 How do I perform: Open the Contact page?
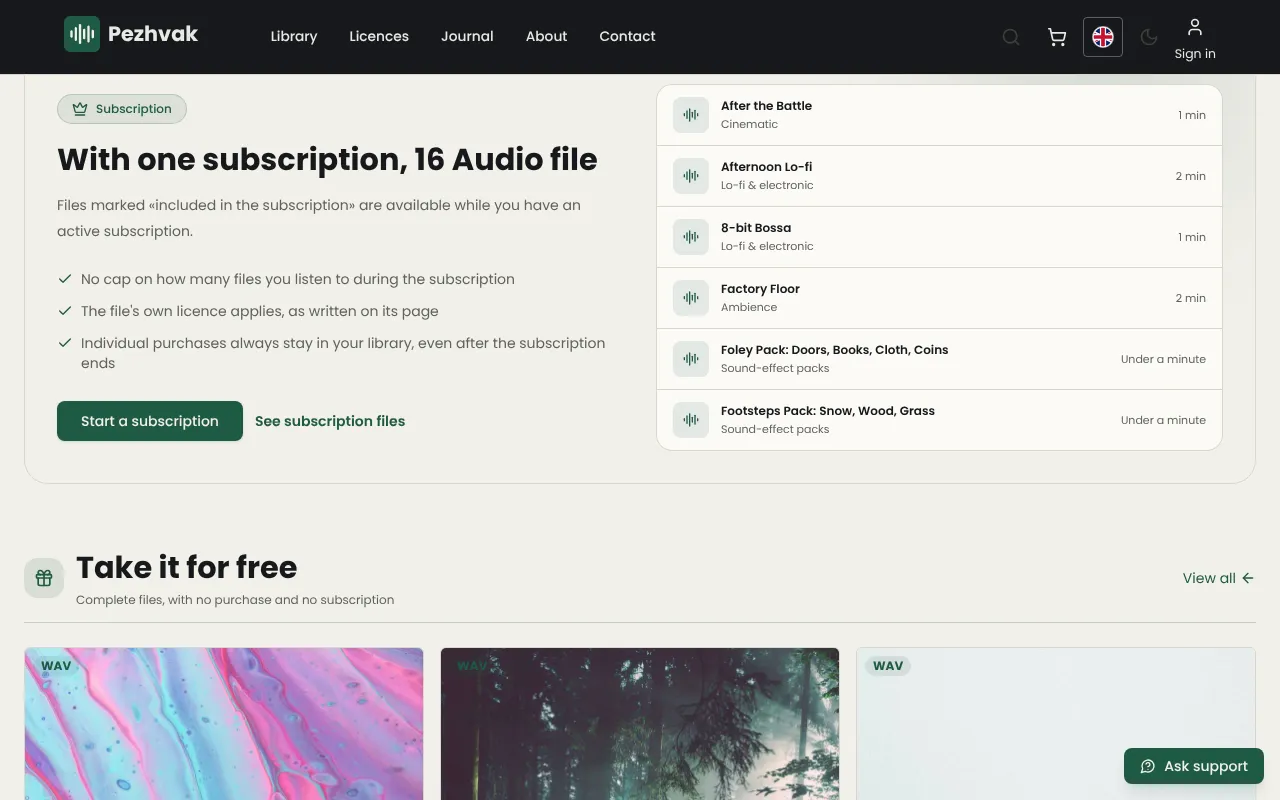click(627, 36)
